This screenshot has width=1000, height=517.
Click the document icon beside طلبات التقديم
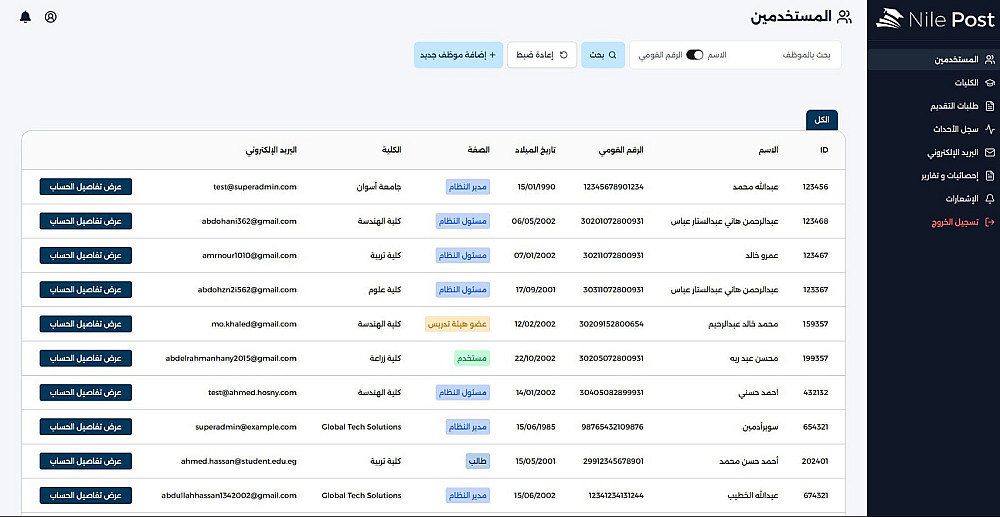tap(989, 106)
